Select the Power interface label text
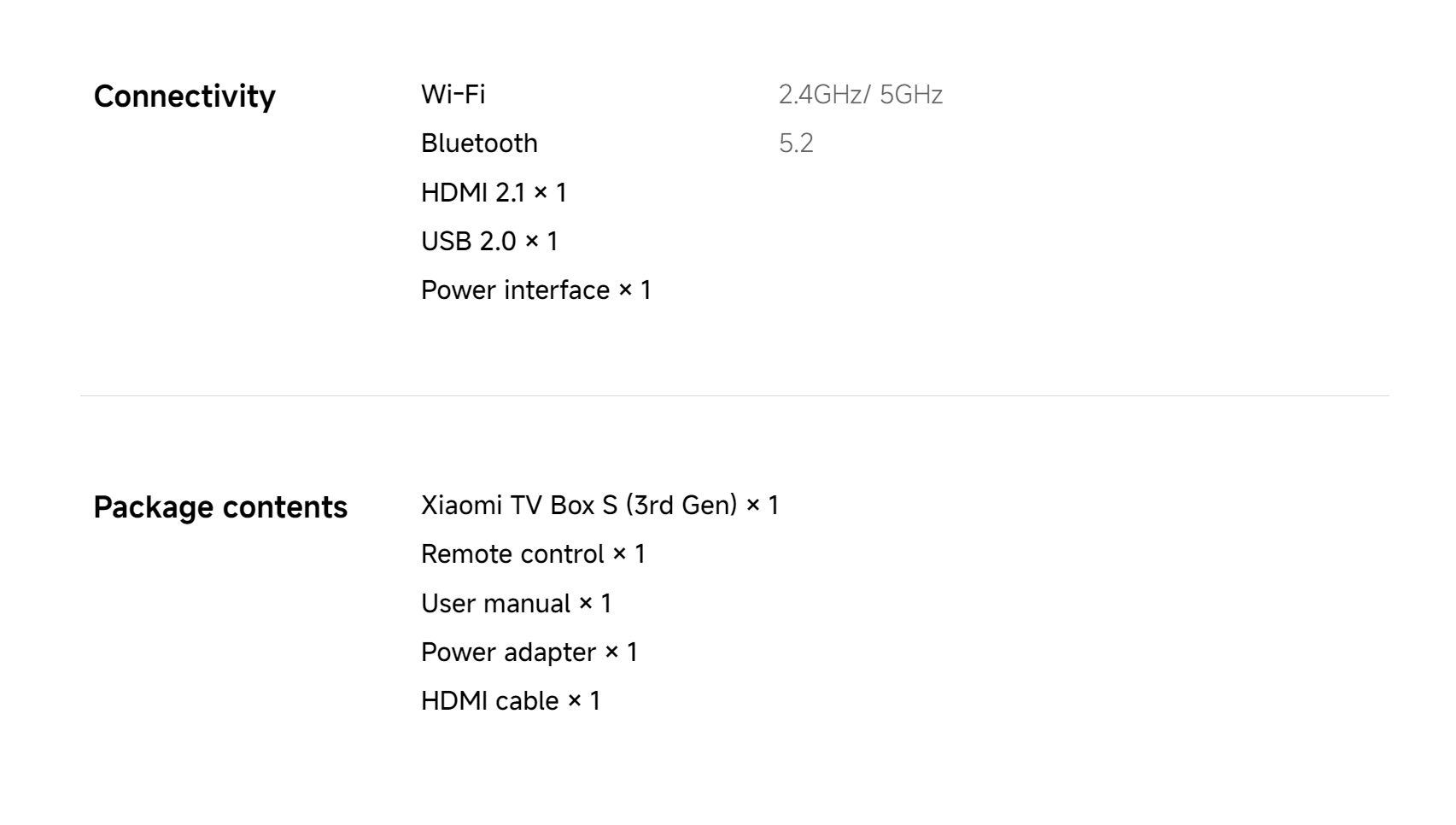The width and height of the screenshot is (1456, 825). 515,290
